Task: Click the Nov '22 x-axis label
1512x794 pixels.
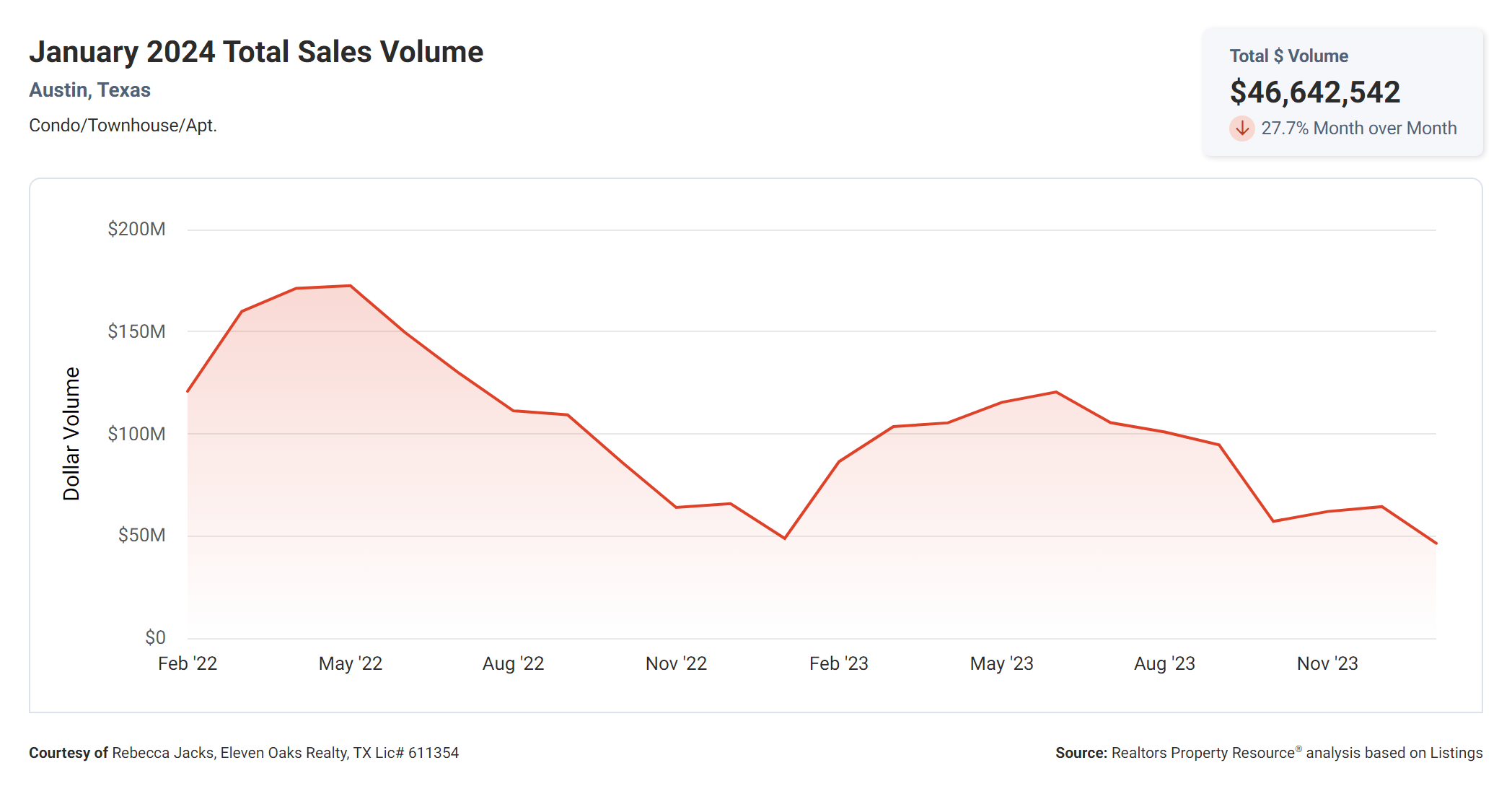Action: 676,663
